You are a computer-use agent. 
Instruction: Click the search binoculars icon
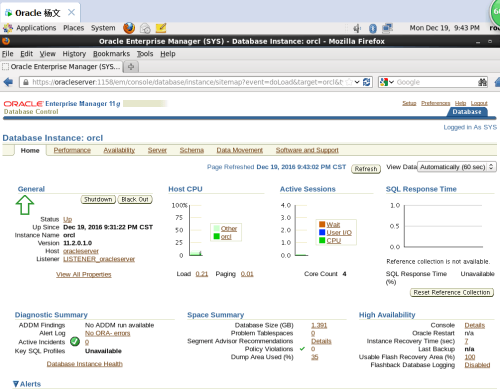(482, 82)
